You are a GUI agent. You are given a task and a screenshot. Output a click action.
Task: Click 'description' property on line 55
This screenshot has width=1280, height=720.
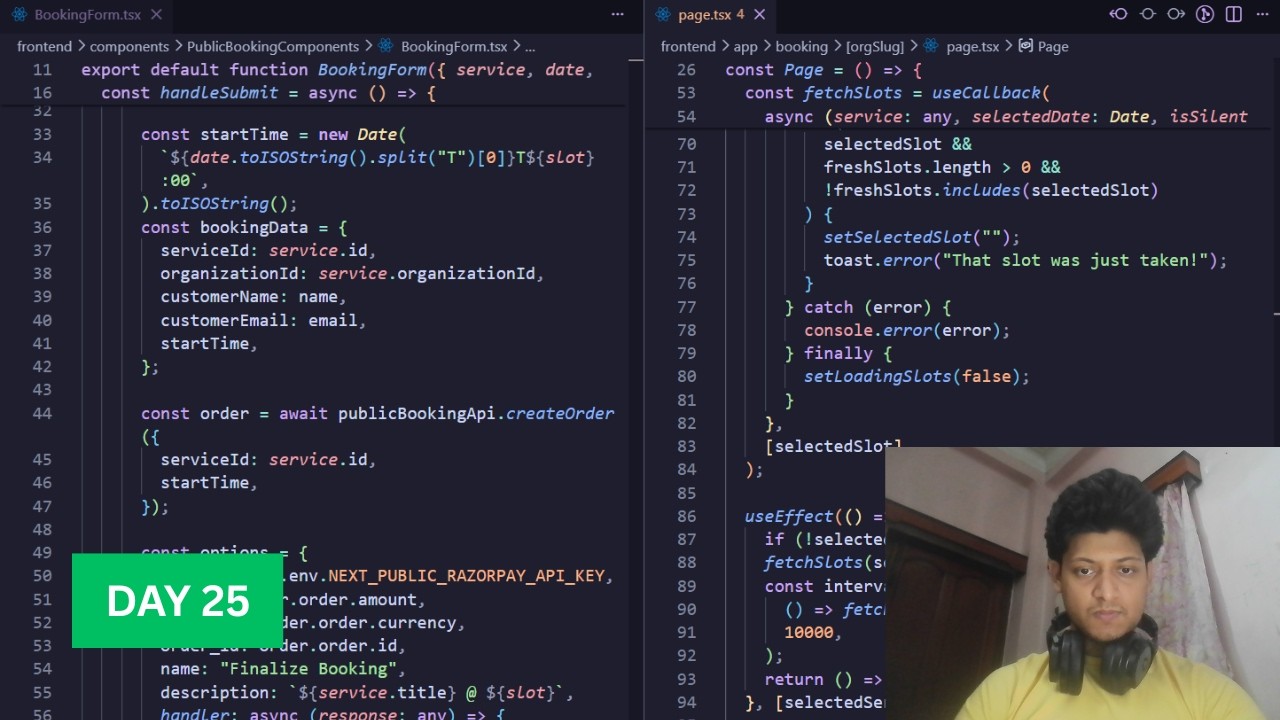coord(214,692)
